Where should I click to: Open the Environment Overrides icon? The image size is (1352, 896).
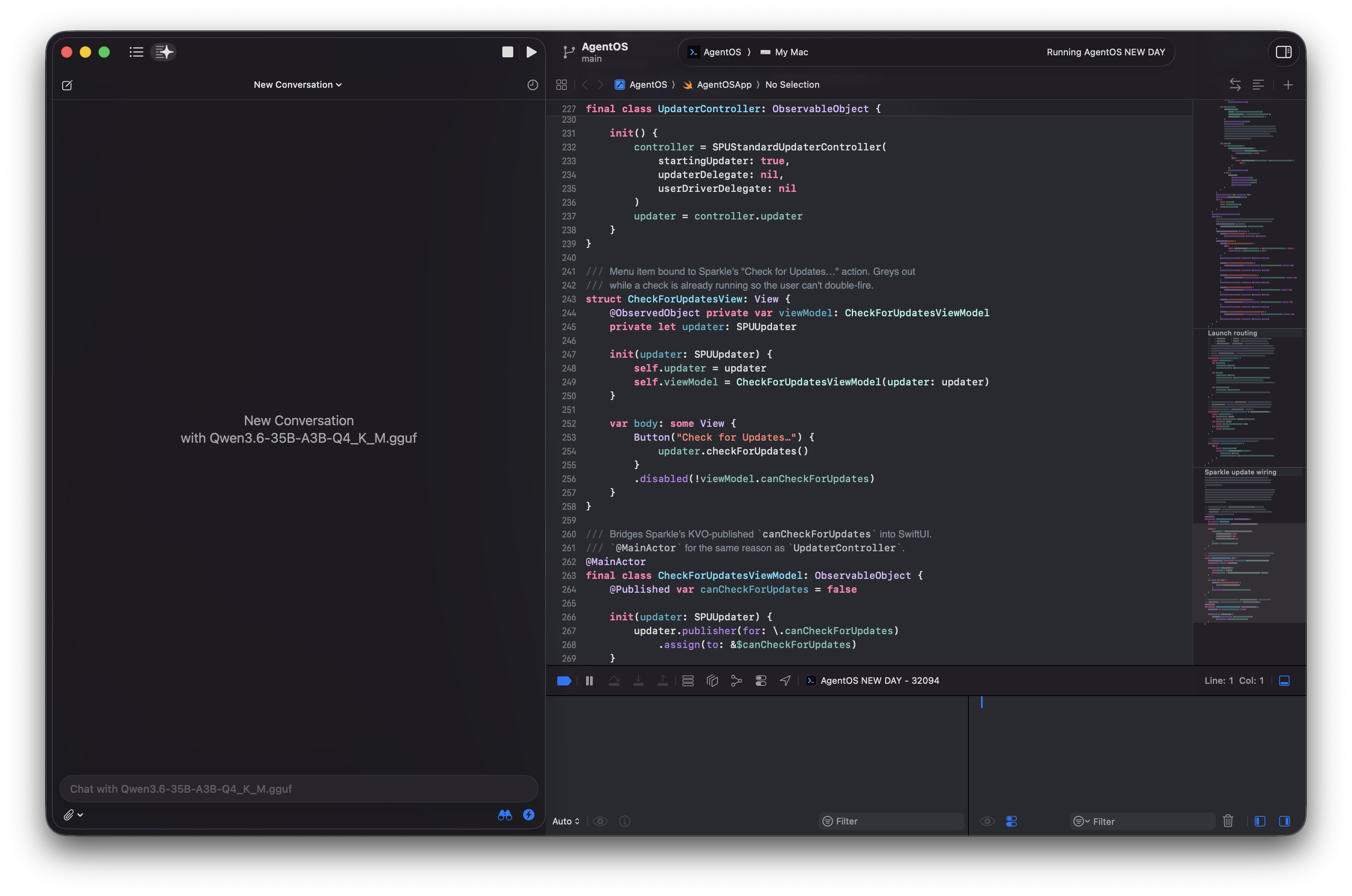tap(761, 681)
